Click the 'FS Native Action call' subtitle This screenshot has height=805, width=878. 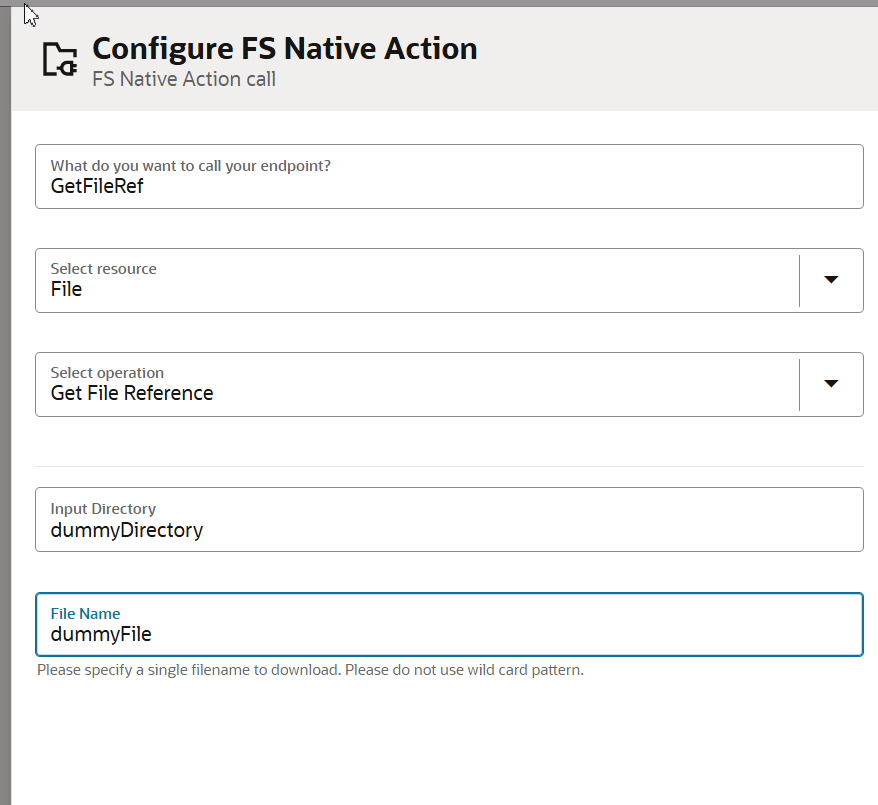[x=184, y=79]
